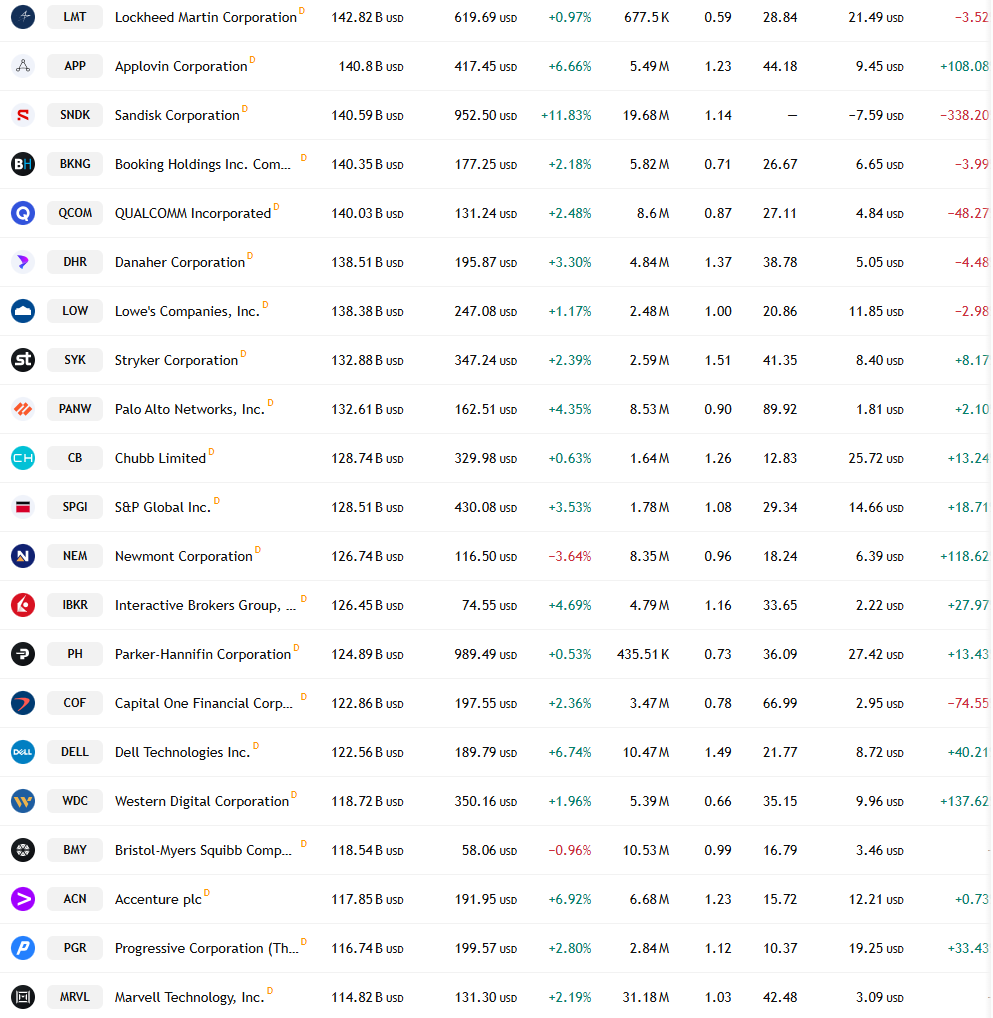Open the Parker-Hannifin Corporation link
The image size is (993, 1018).
(203, 654)
